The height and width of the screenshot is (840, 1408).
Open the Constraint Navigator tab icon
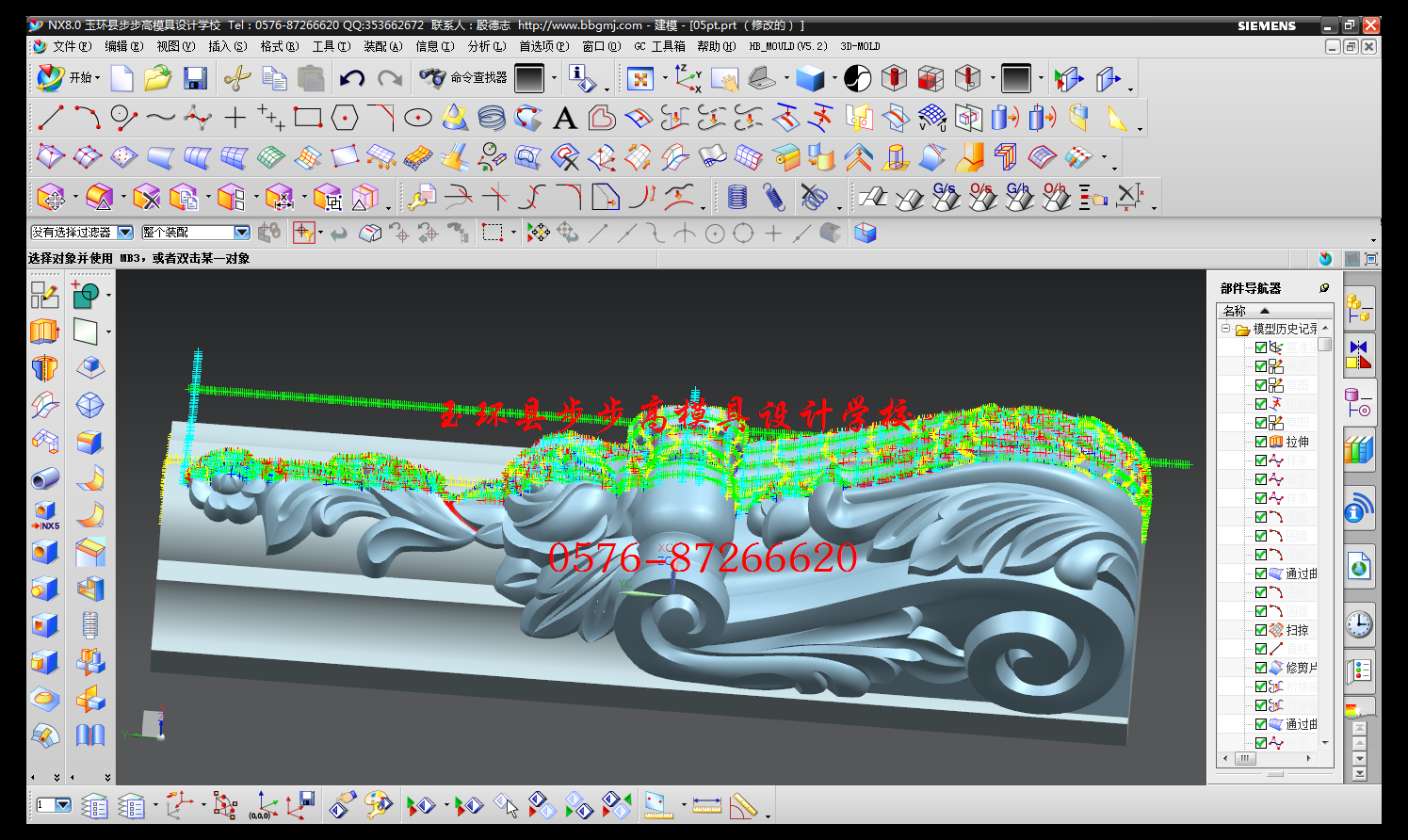click(x=1359, y=355)
